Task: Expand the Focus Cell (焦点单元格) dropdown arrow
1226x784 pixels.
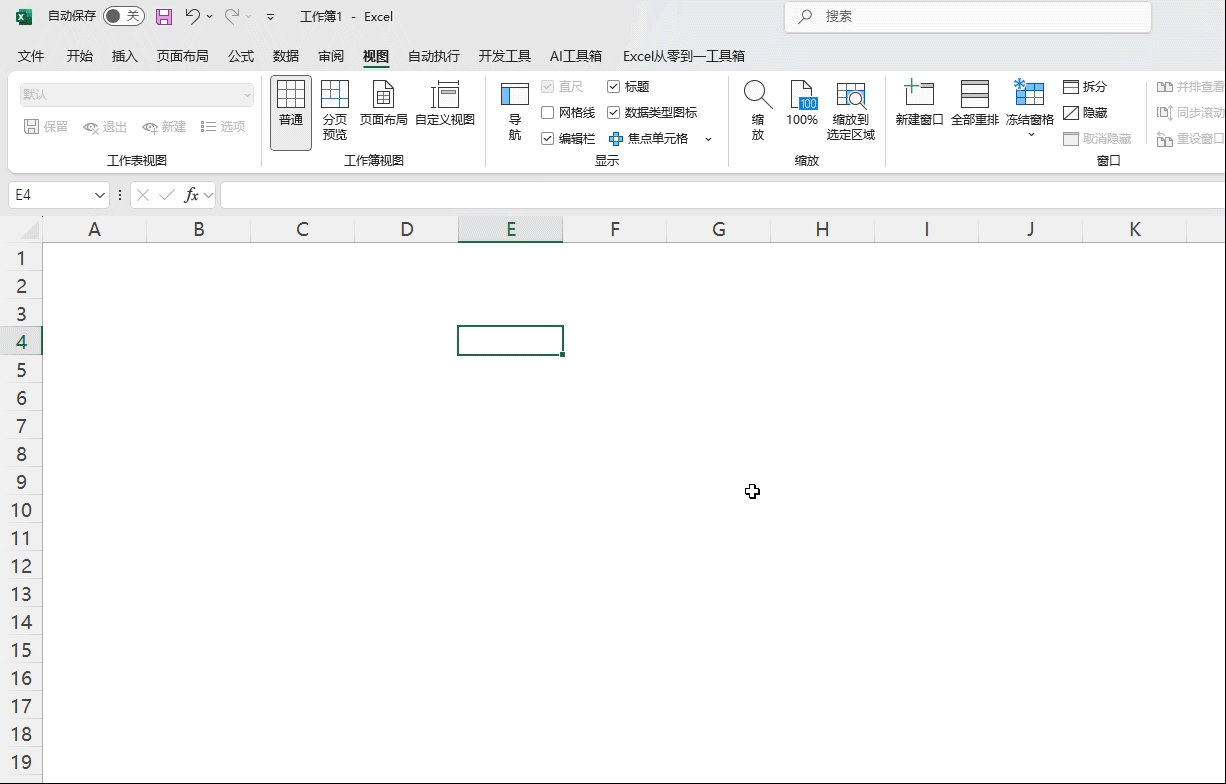Action: click(x=708, y=139)
